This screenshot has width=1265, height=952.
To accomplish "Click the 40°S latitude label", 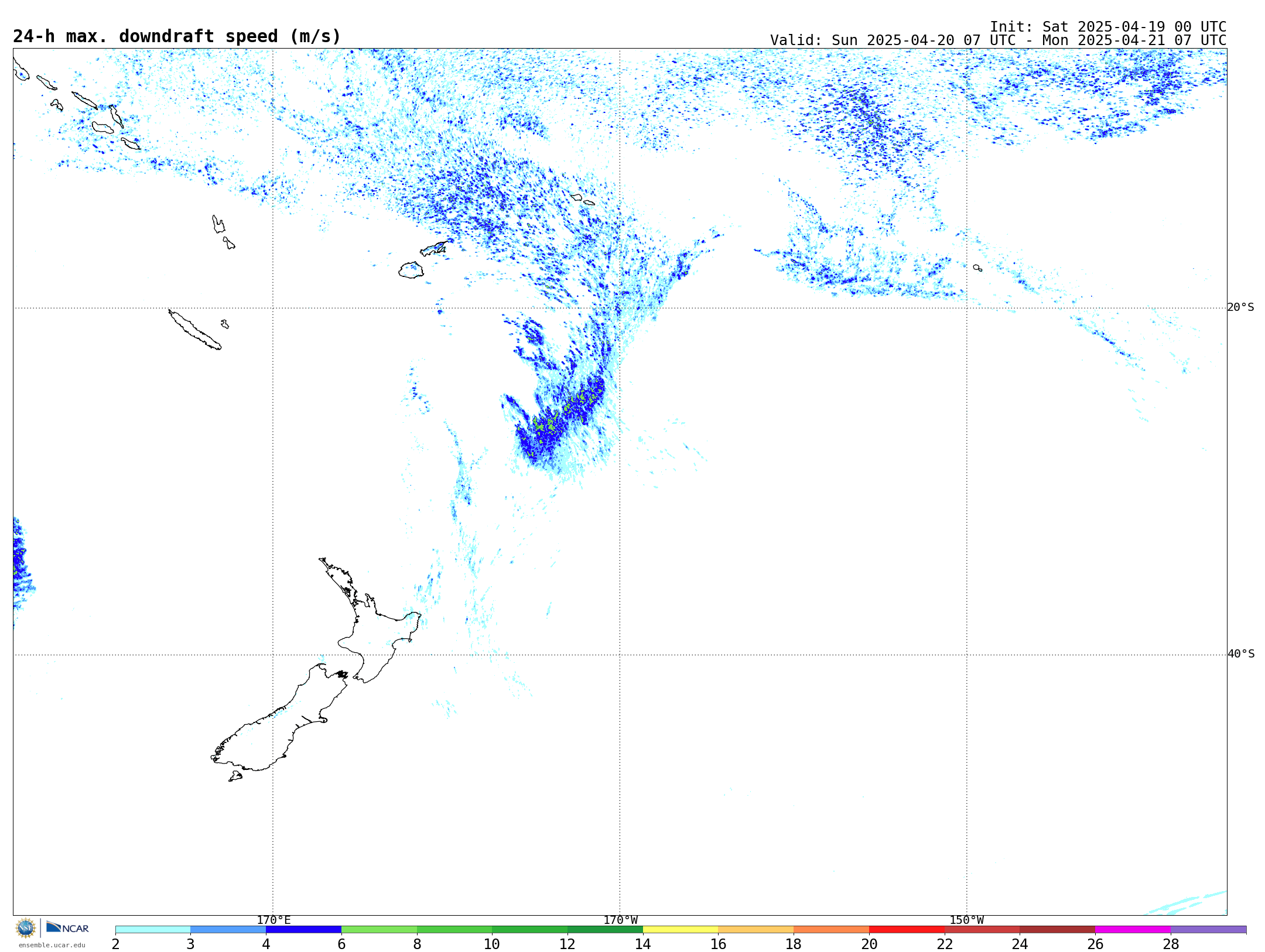I will pos(1240,654).
